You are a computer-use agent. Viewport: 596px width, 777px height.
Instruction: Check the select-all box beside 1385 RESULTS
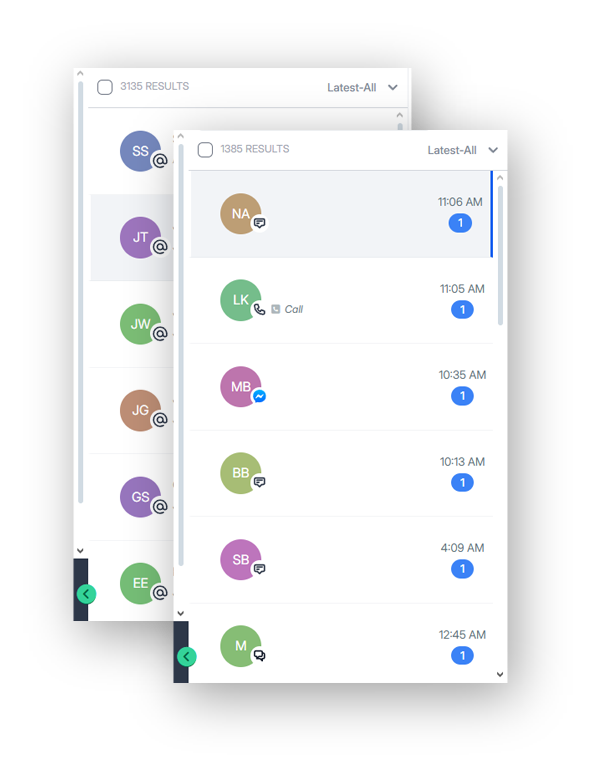coord(205,150)
